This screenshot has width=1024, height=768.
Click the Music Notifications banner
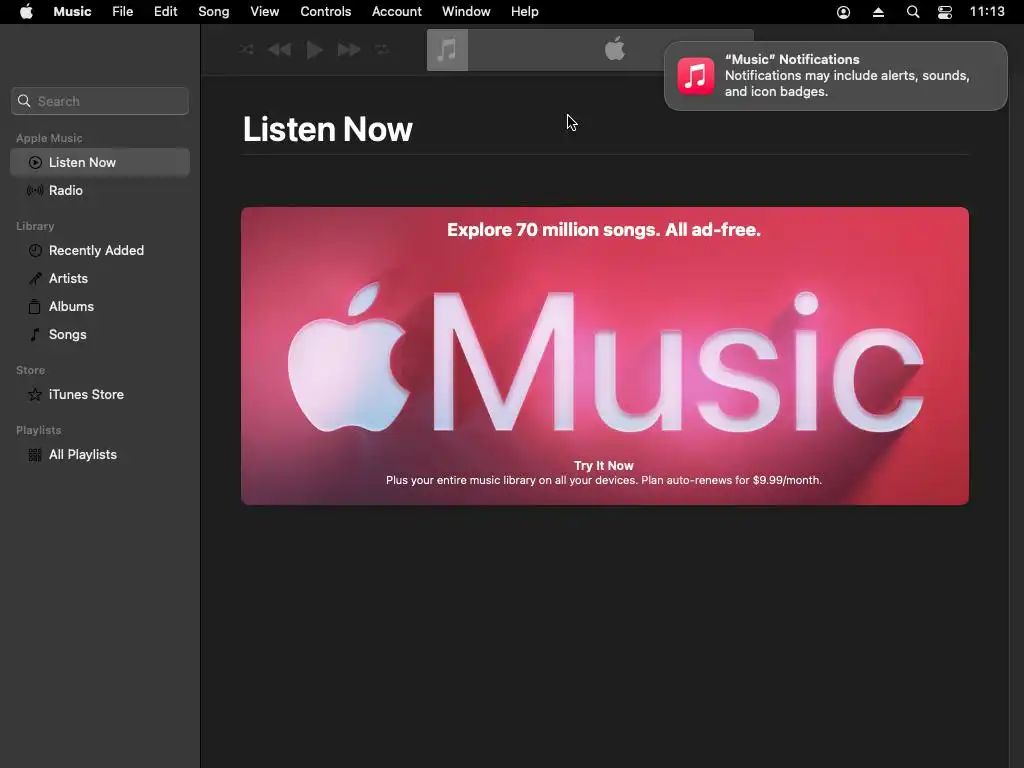pos(836,76)
